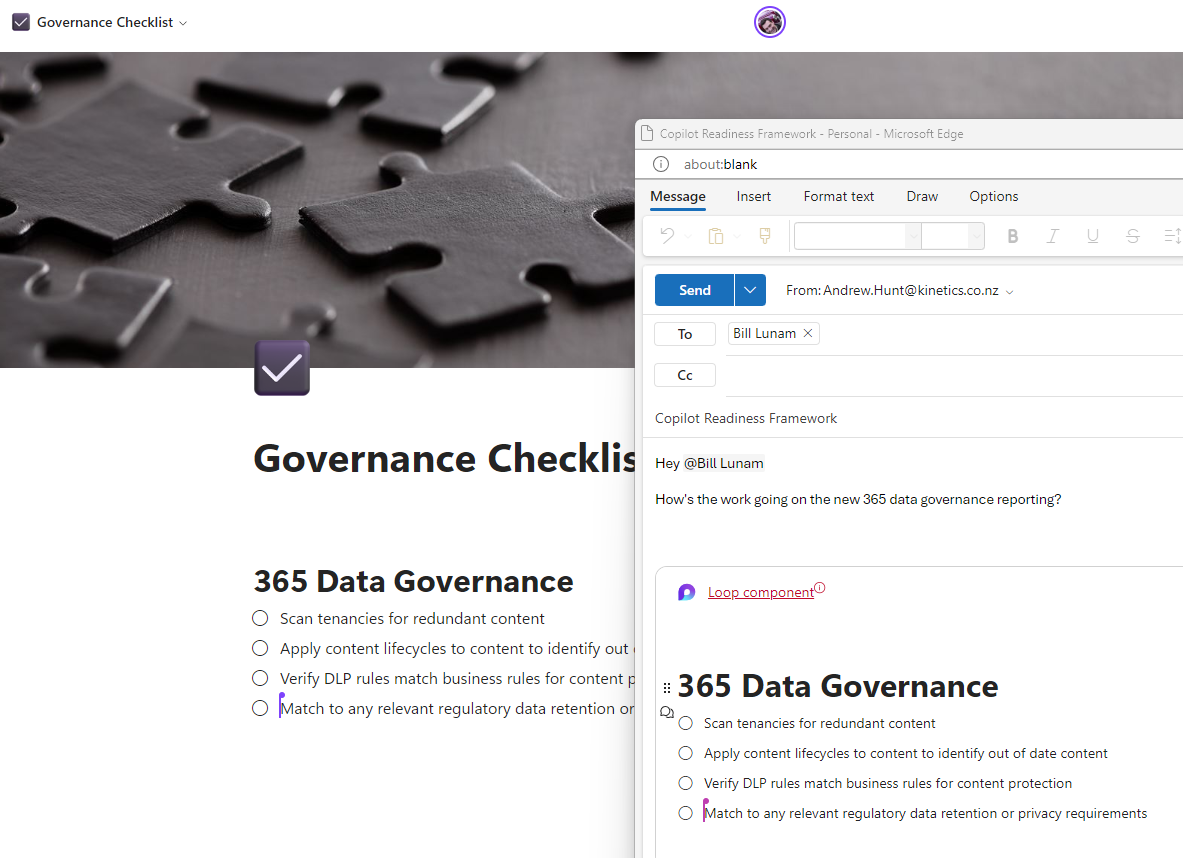Expand the Governance Checklist title dropdown

click(x=183, y=23)
